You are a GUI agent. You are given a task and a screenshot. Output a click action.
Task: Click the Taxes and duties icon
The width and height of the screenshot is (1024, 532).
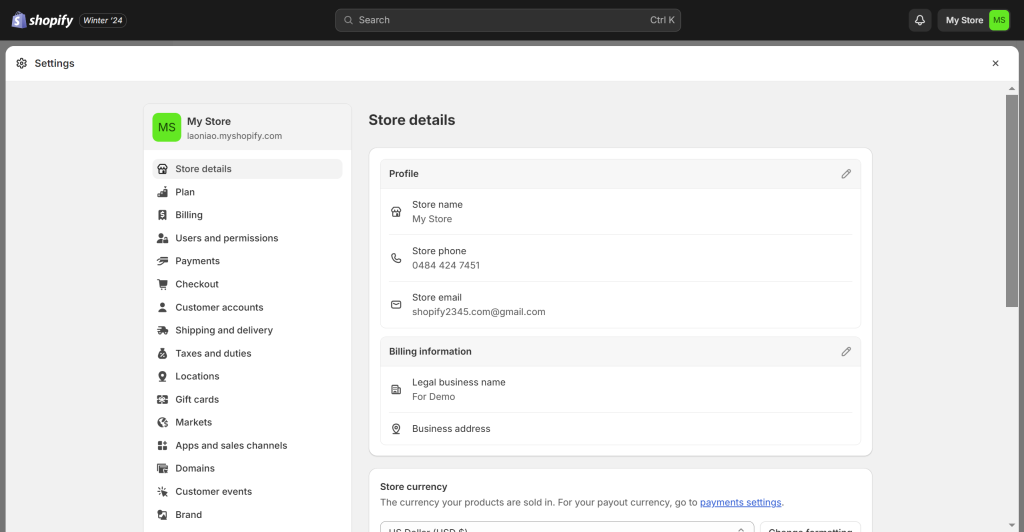[163, 353]
